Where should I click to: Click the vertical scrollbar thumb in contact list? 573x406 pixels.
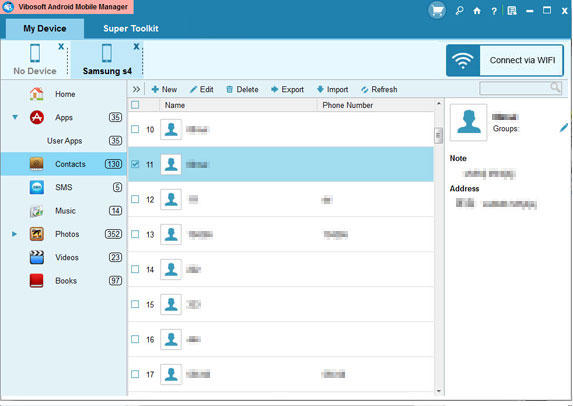(438, 136)
